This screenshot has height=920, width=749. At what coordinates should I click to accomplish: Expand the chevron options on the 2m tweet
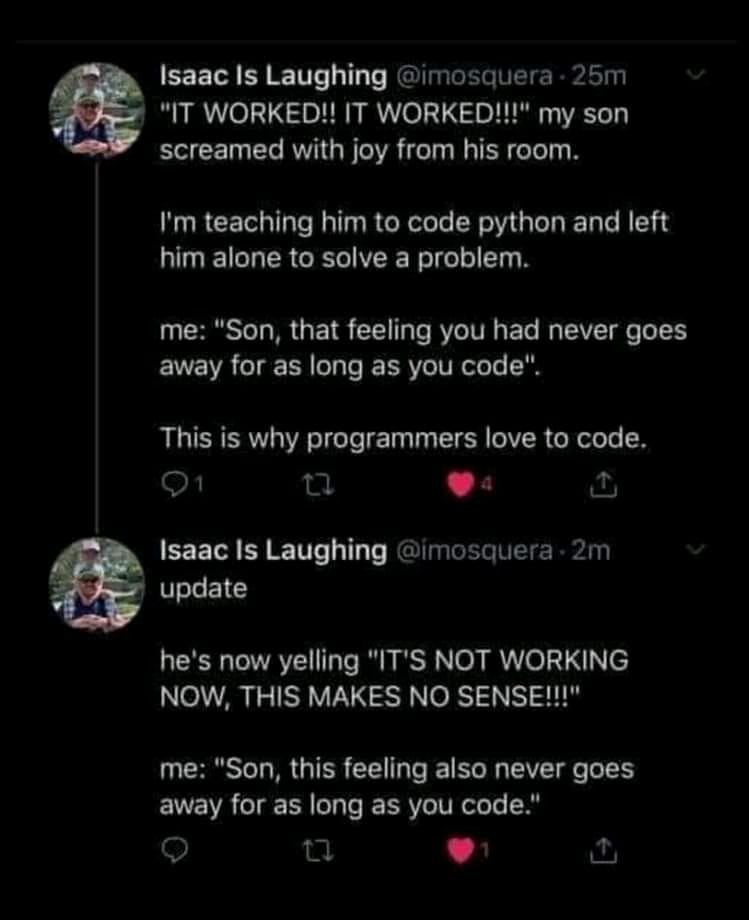701,548
